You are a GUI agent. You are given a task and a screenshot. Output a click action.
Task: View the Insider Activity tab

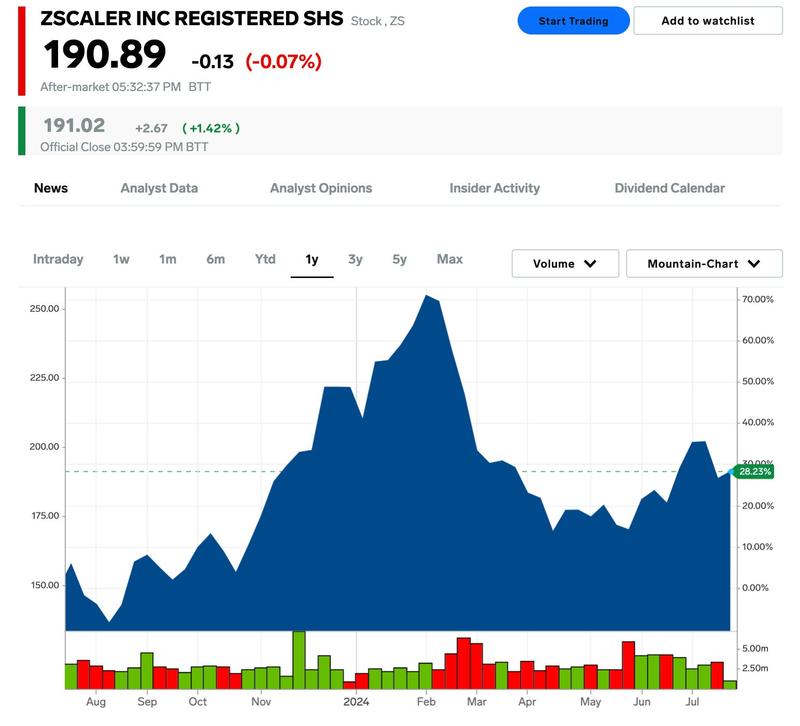(494, 188)
